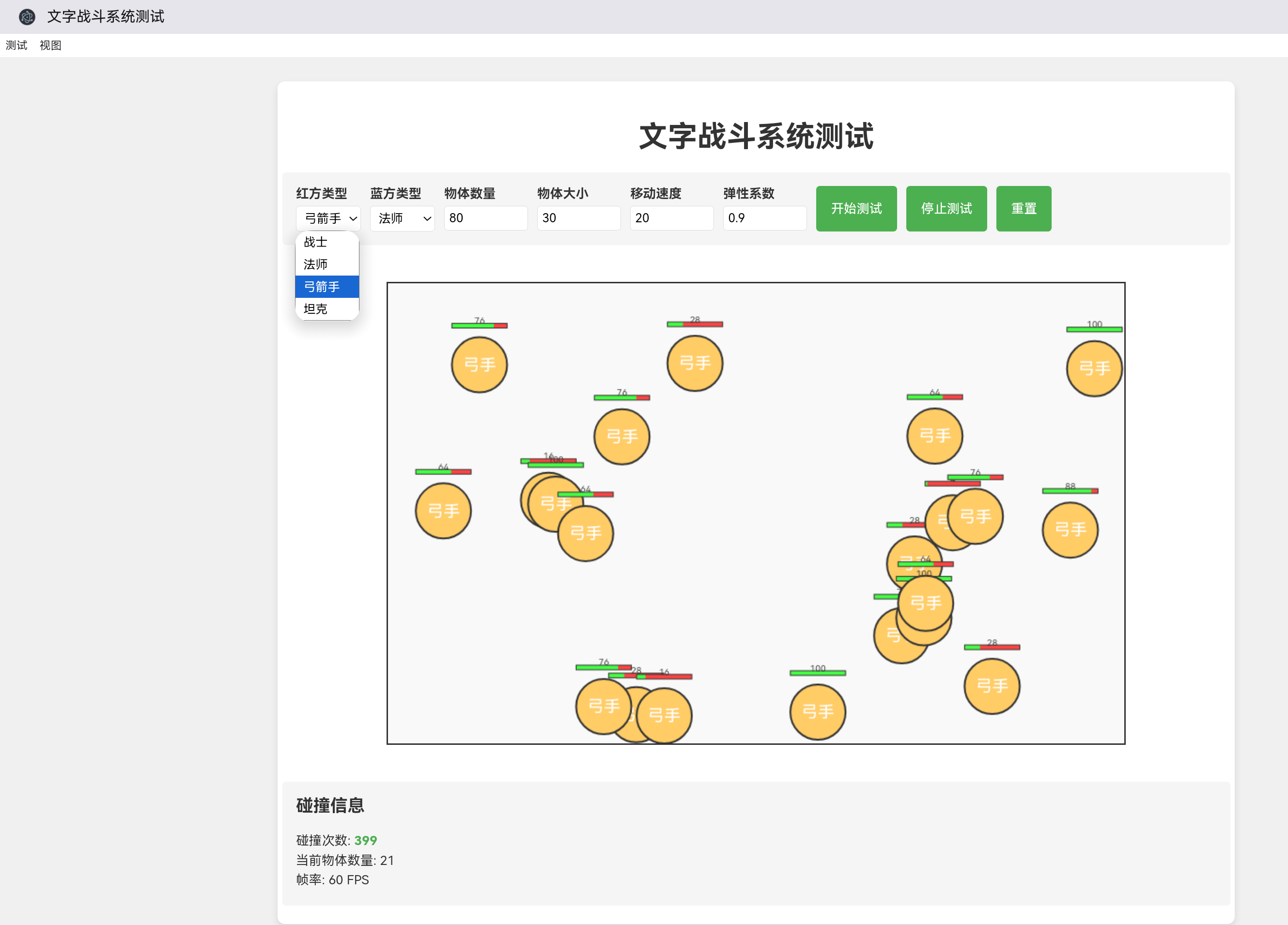Click the 开始测试 start button
The width and height of the screenshot is (1288, 925).
pos(856,208)
